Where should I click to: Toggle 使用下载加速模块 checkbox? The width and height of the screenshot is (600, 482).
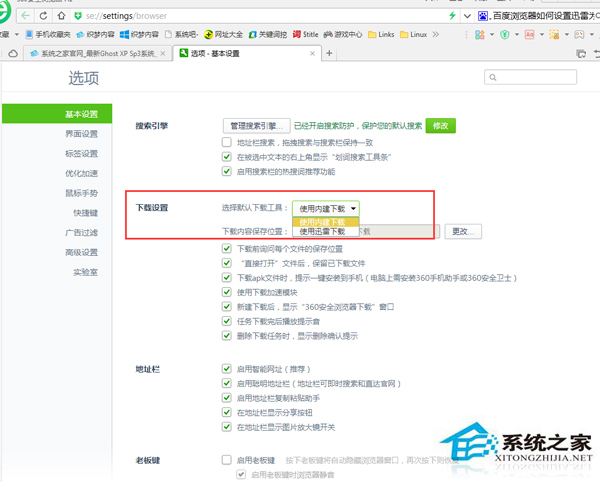(227, 290)
